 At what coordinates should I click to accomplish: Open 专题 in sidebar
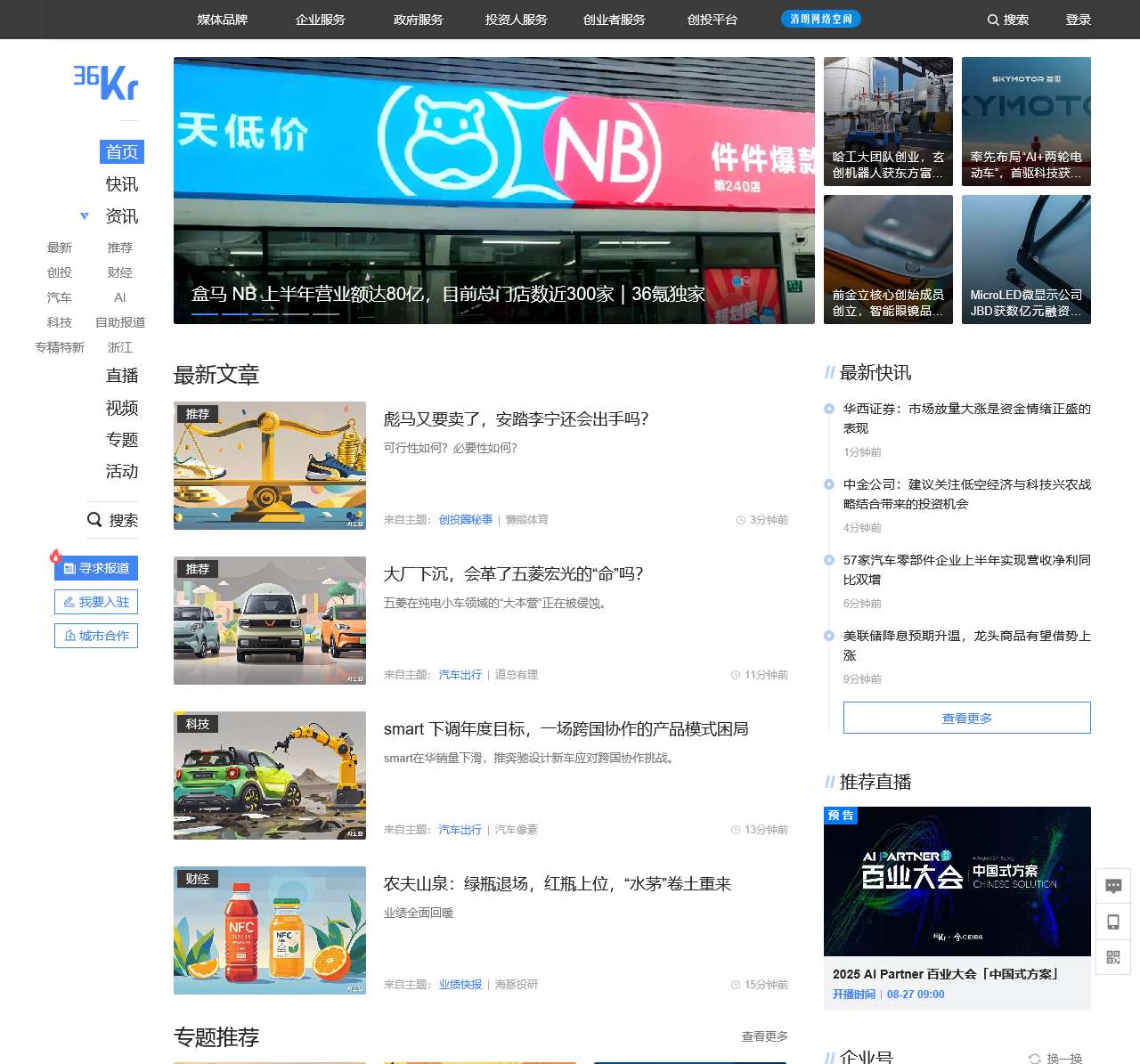point(122,440)
